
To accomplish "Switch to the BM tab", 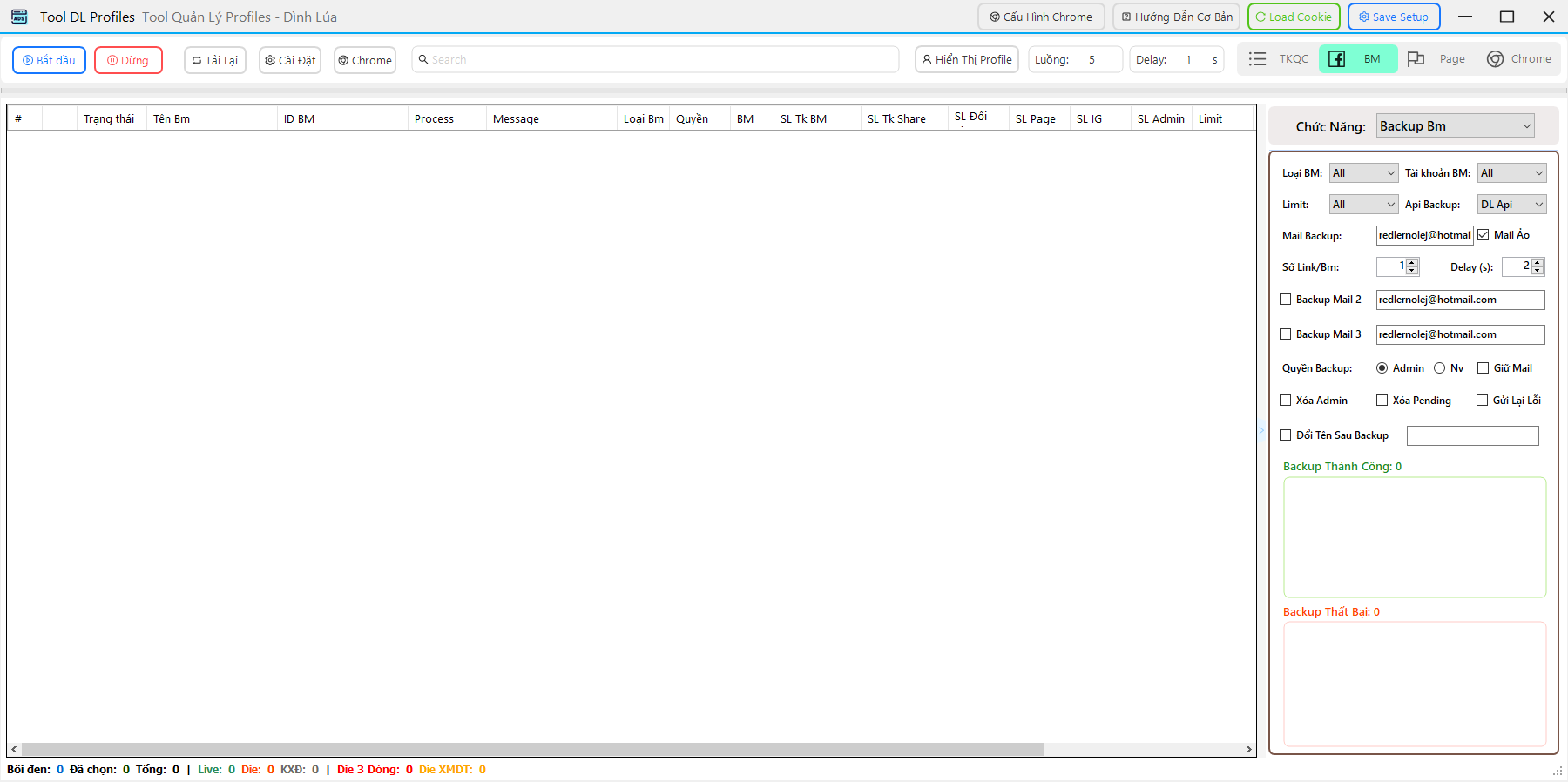I will pos(1358,59).
